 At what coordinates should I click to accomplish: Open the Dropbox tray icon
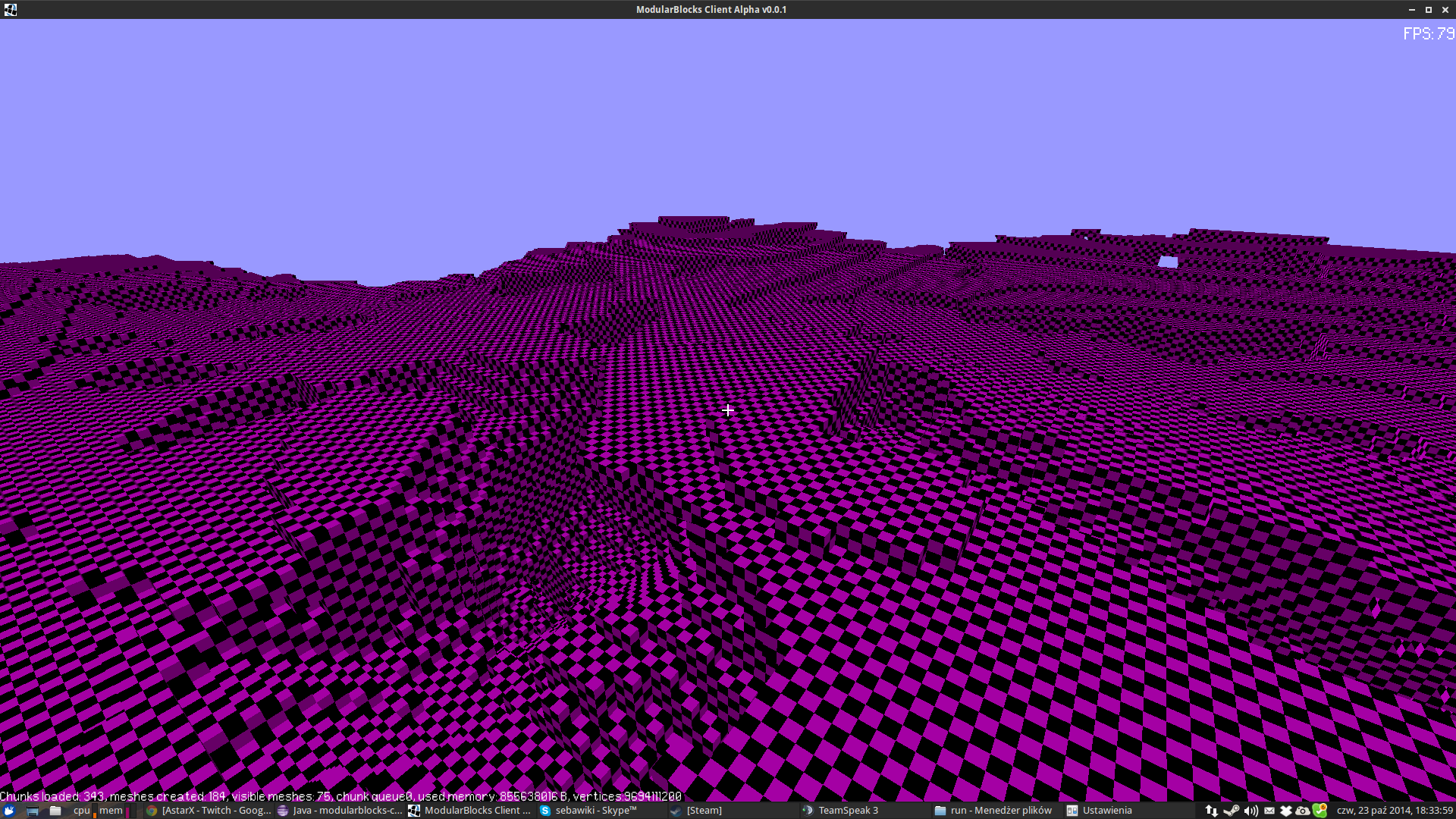tap(1286, 811)
